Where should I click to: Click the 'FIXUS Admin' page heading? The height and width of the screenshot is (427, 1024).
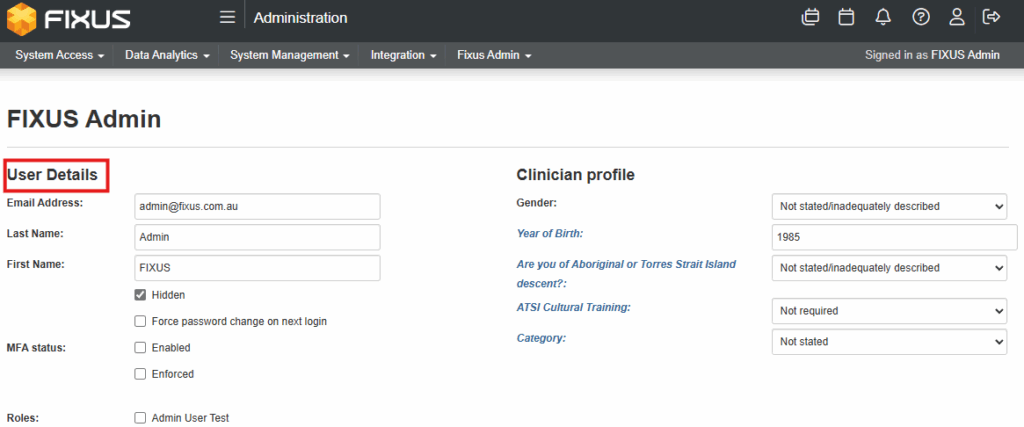[84, 119]
